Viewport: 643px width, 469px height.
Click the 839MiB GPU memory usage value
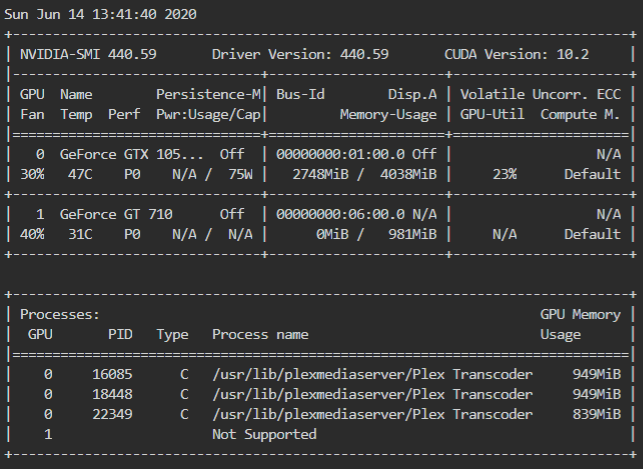point(597,415)
